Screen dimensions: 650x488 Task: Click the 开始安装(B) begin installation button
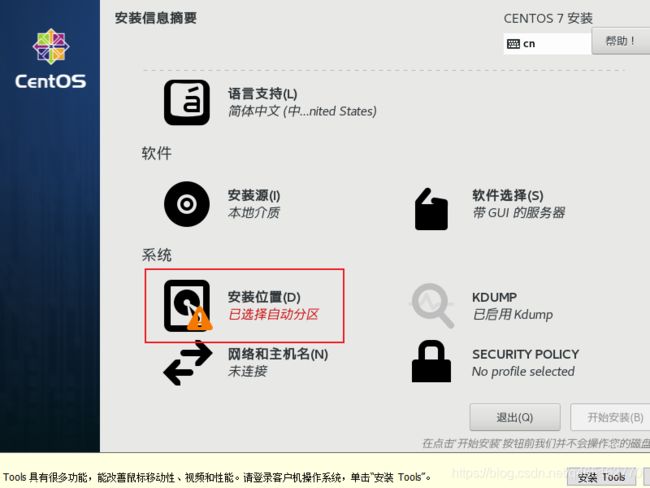coord(610,417)
